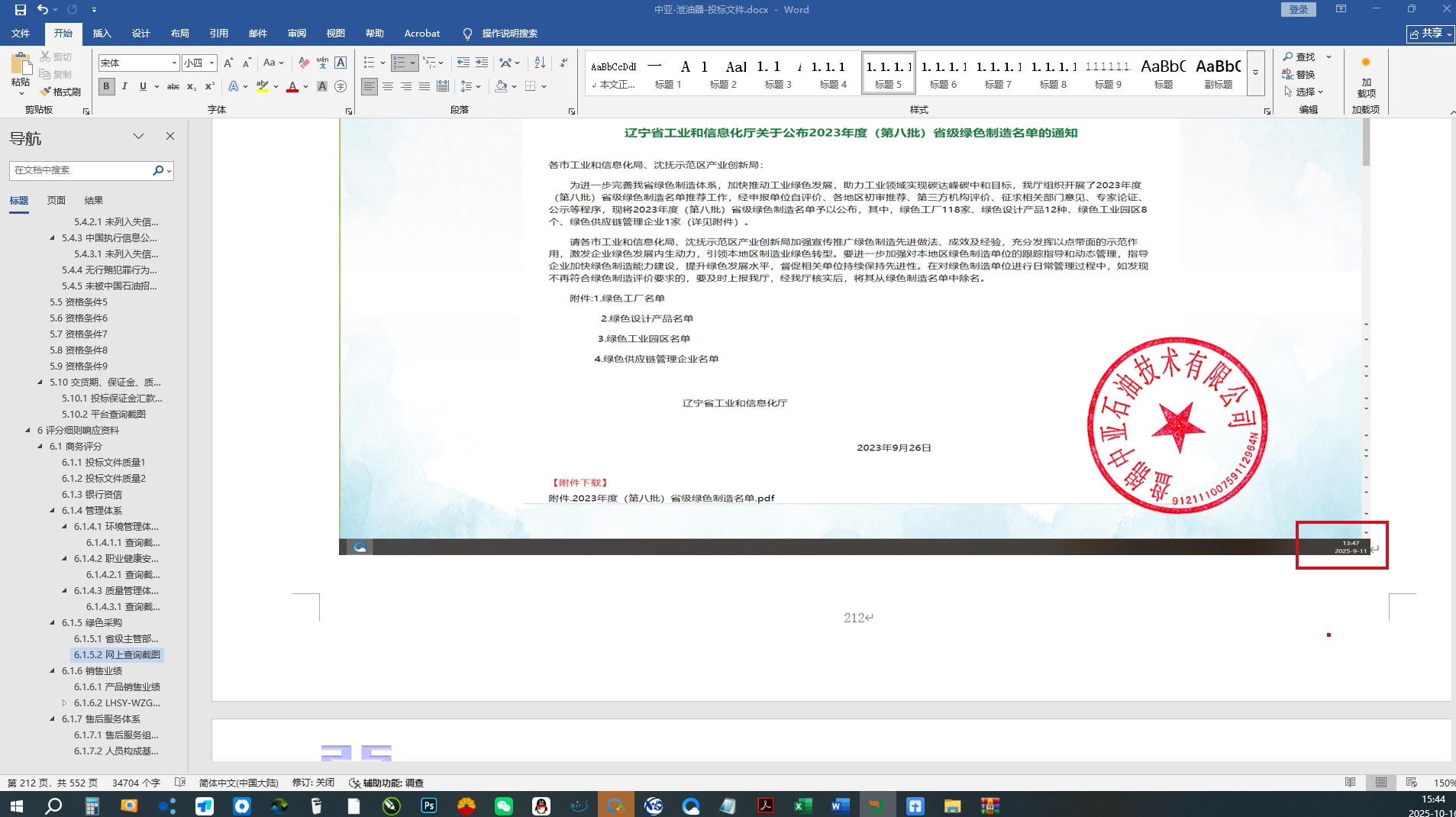Open the numbering list style dropdown arrow

coord(413,63)
